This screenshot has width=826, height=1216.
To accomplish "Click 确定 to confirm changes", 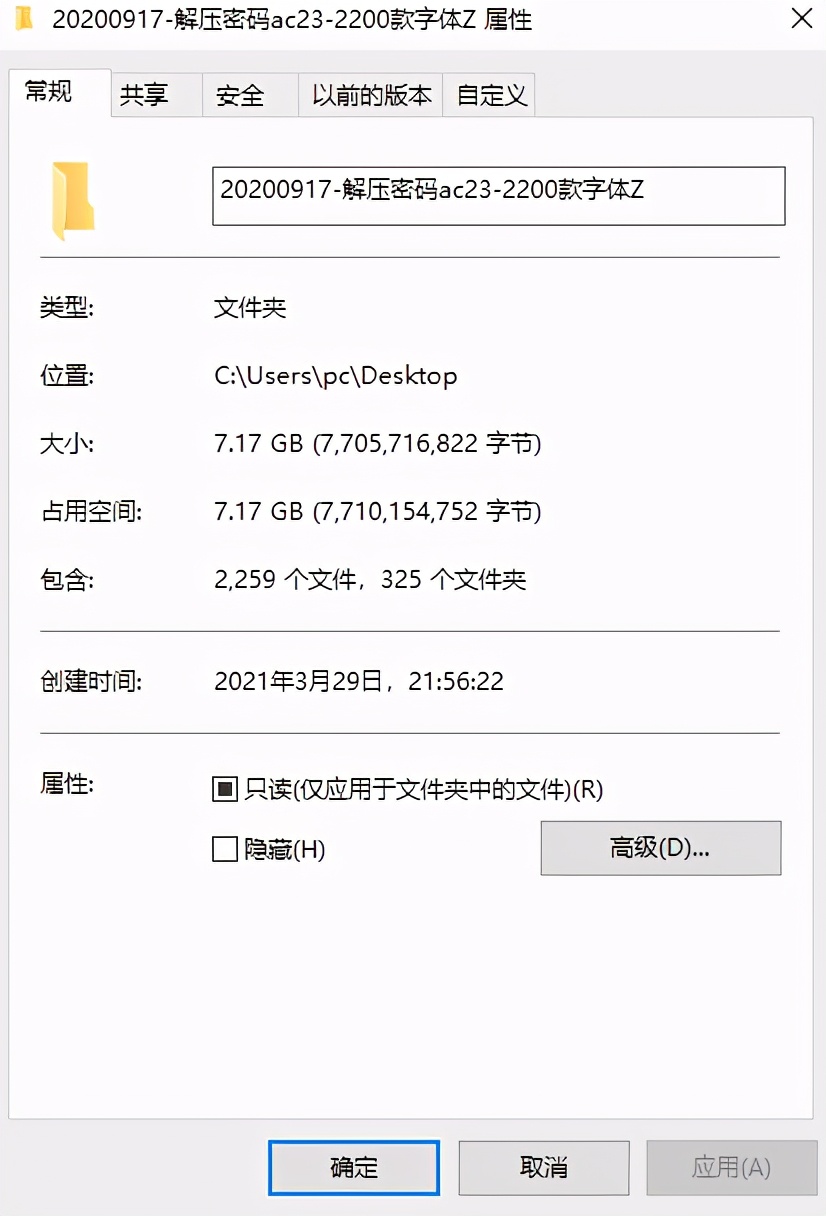I will (x=354, y=1168).
